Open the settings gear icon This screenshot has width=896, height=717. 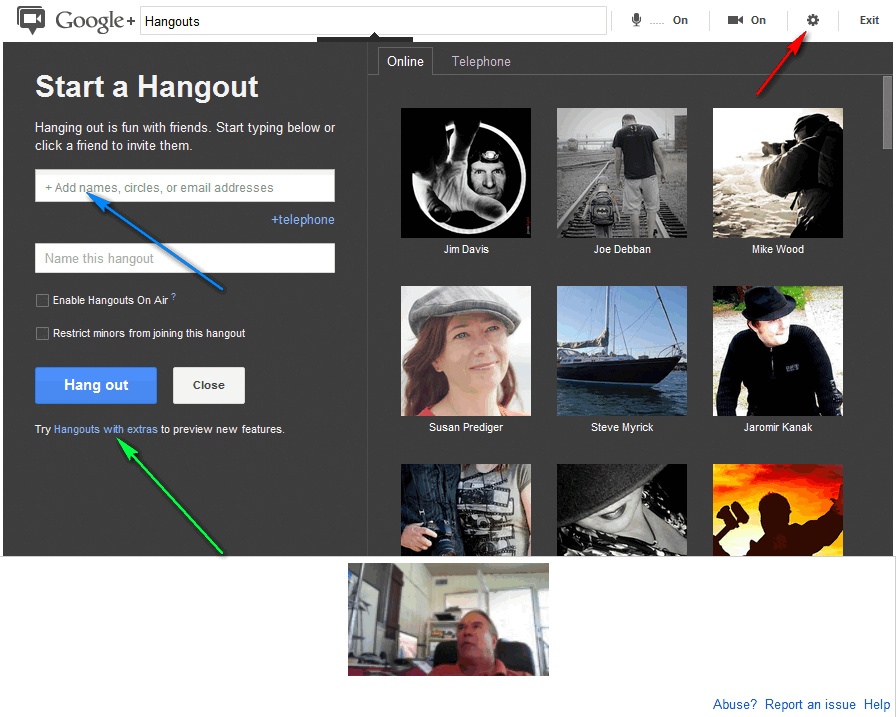point(812,20)
